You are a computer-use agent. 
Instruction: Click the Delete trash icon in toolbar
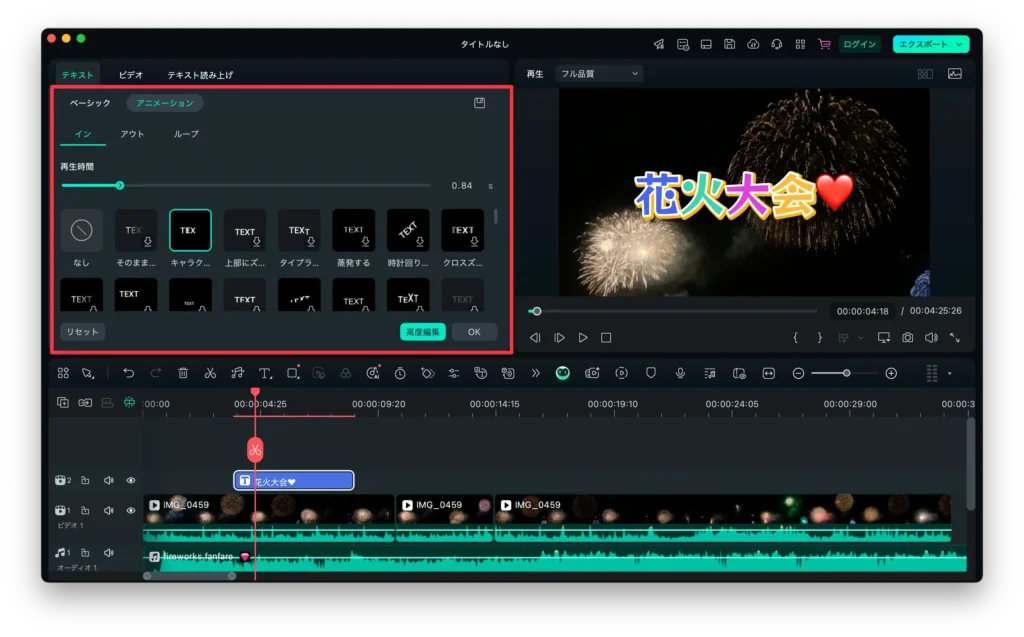tap(183, 373)
